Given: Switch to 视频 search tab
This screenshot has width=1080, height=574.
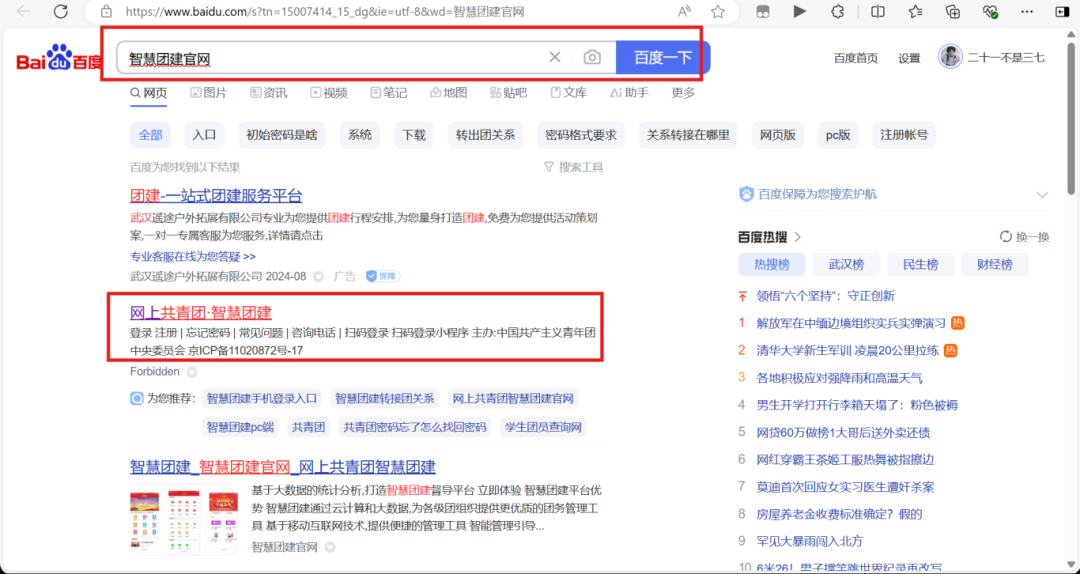Looking at the screenshot, I should 329,92.
